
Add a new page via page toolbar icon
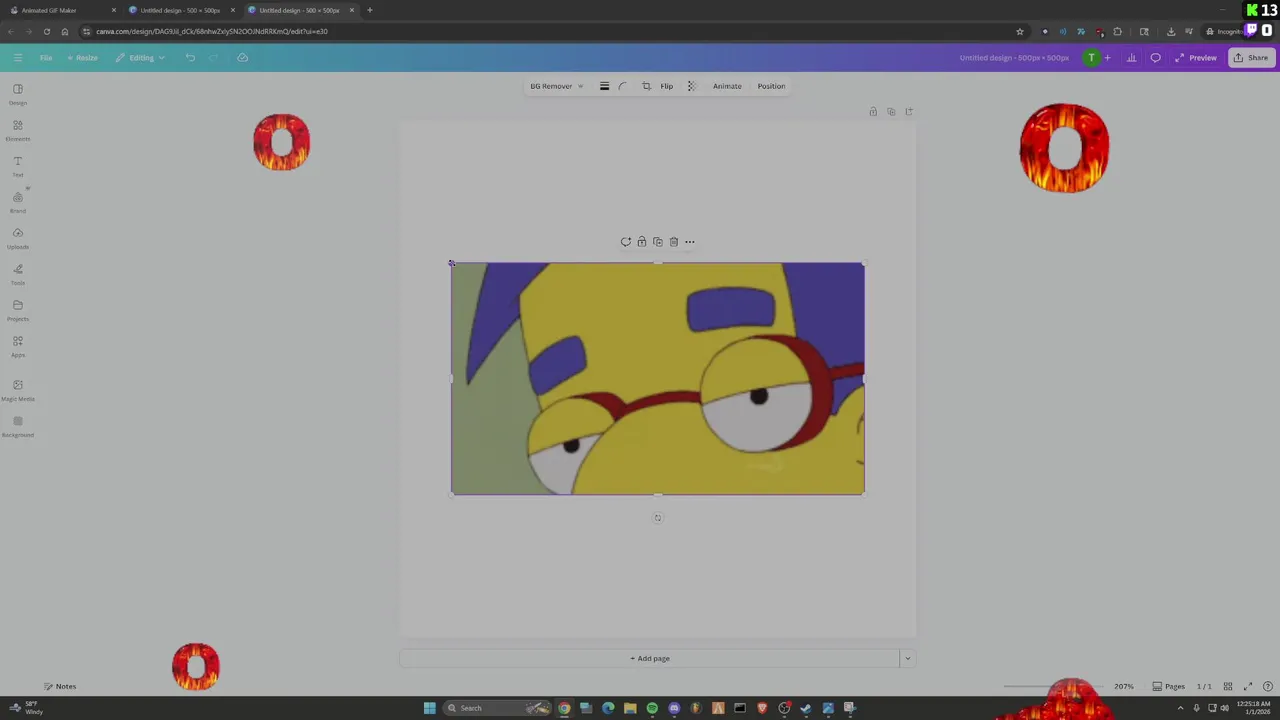[x=909, y=112]
